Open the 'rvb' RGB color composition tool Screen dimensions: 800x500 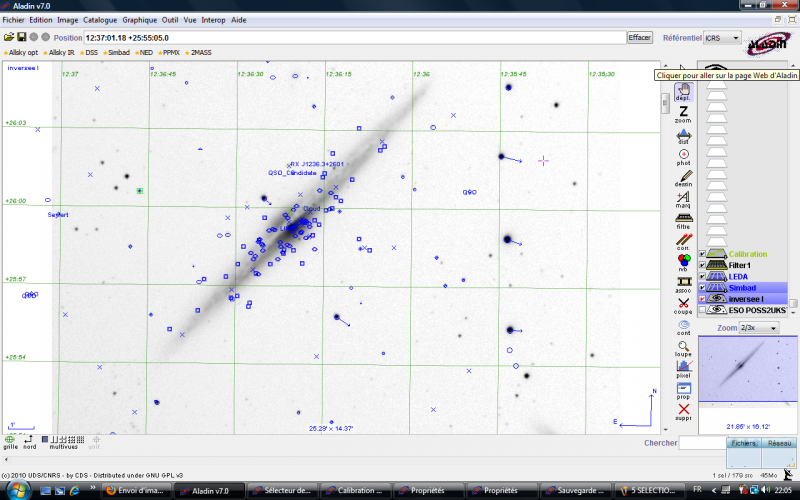(684, 263)
